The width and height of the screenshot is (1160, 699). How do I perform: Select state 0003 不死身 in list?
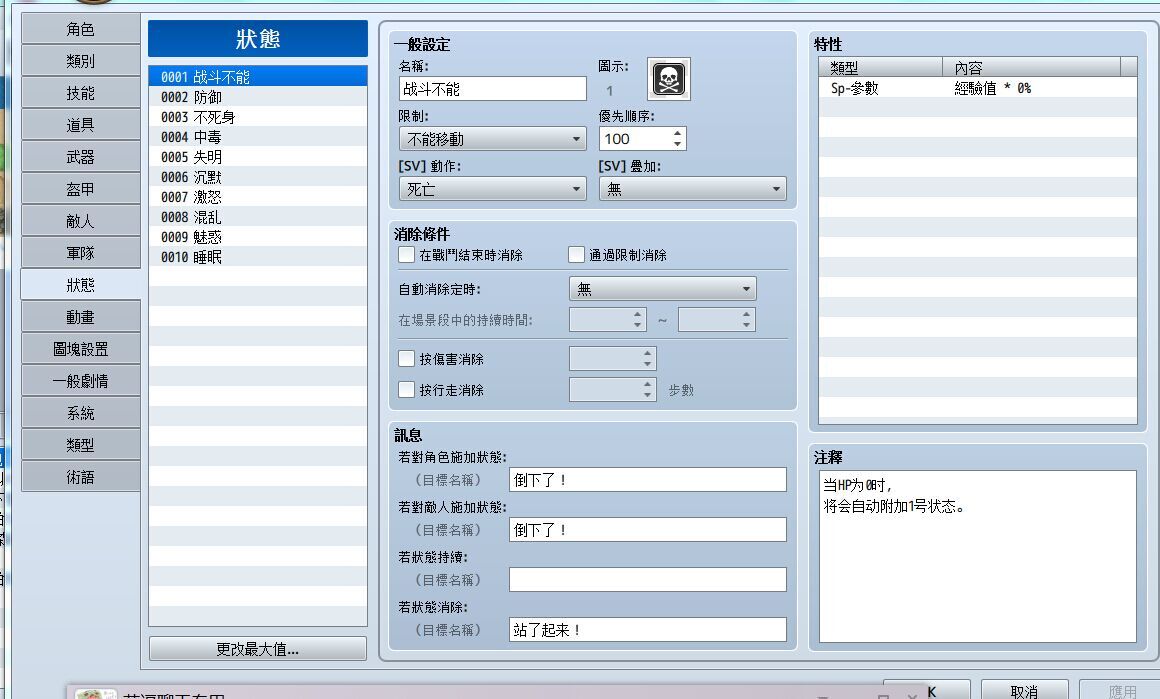(x=257, y=117)
